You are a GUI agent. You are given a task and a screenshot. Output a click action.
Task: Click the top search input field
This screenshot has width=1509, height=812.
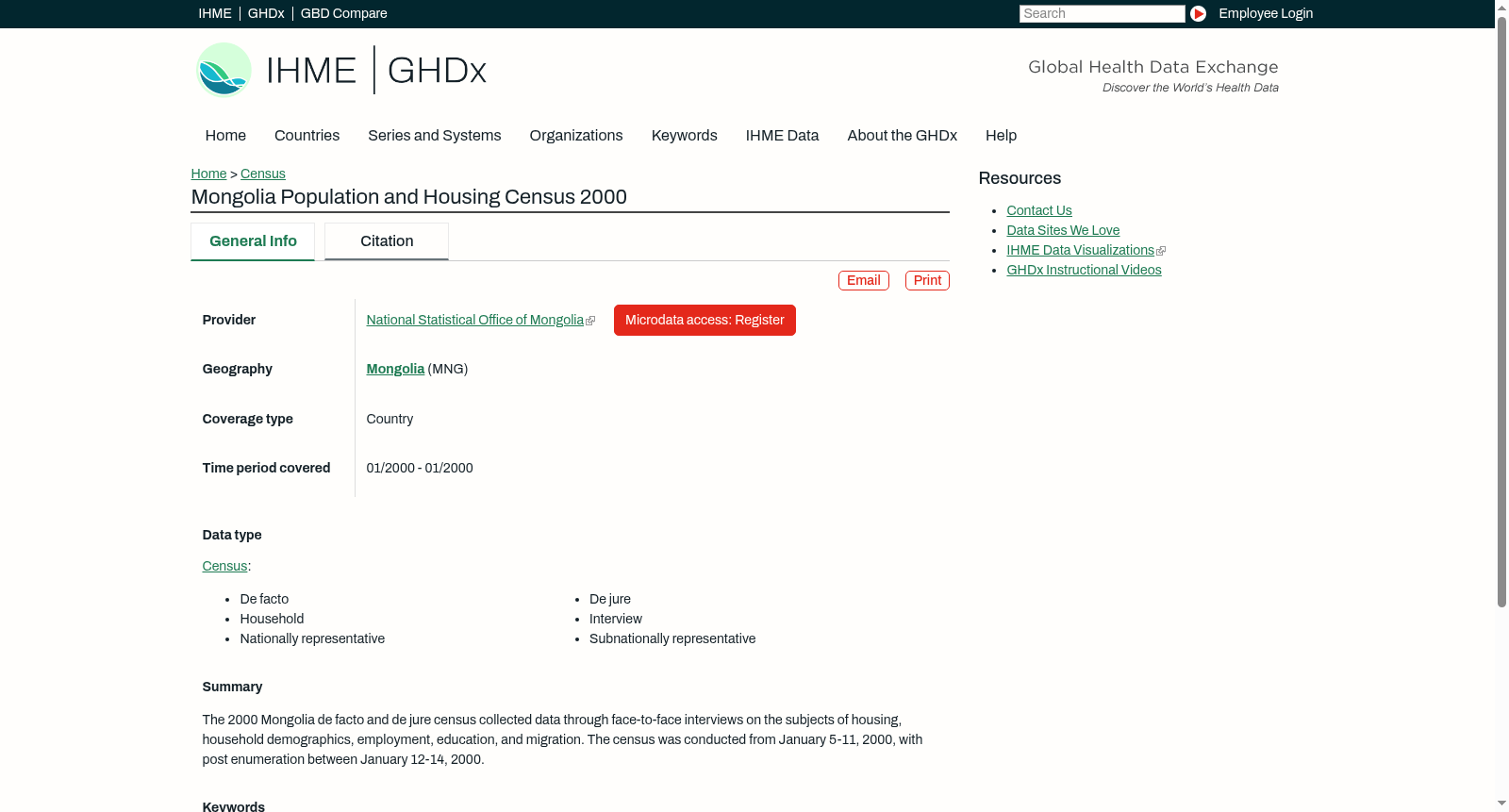1102,13
